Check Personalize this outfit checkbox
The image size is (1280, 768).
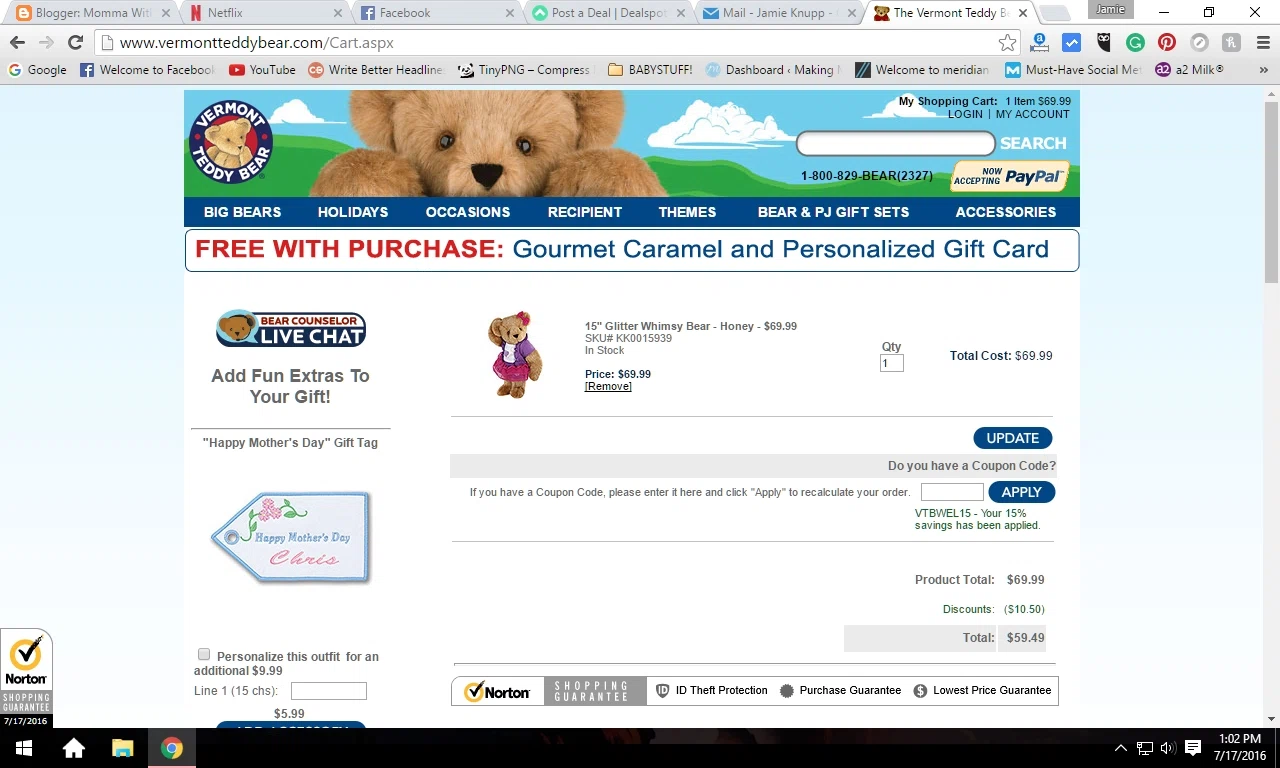click(x=204, y=654)
